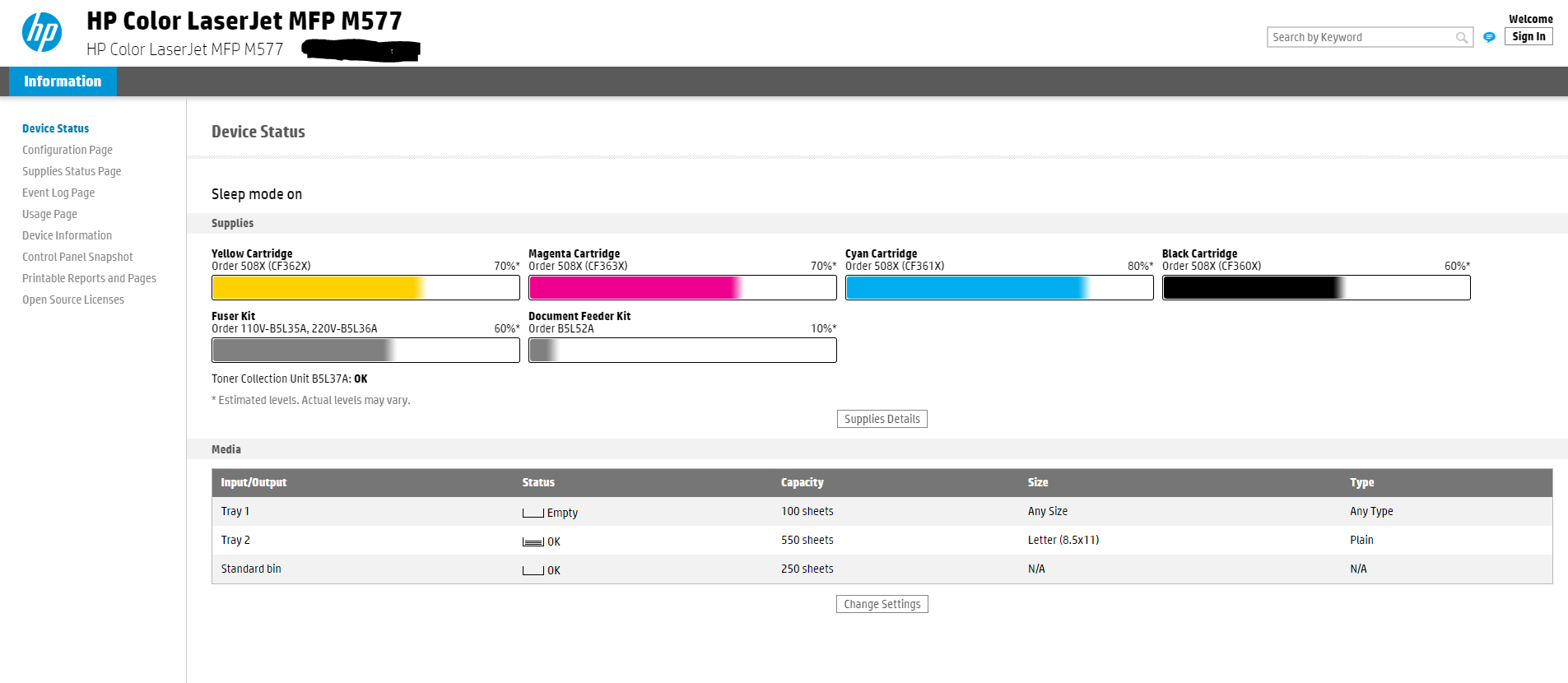1568x683 pixels.
Task: Click the 550 sheets capacity cell
Action: (x=807, y=540)
